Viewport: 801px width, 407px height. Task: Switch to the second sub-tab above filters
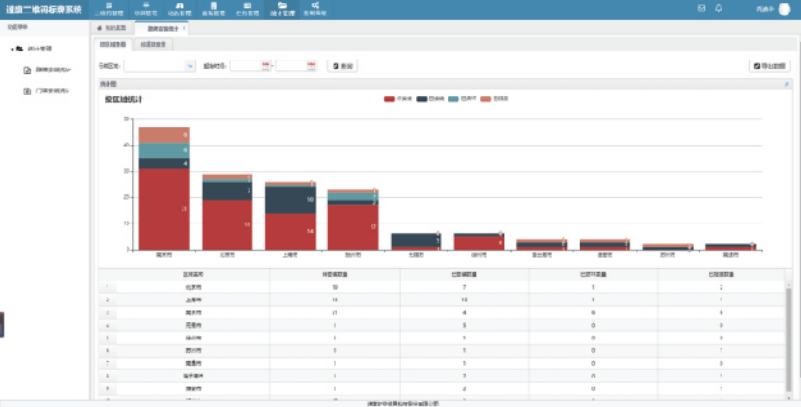click(x=153, y=45)
